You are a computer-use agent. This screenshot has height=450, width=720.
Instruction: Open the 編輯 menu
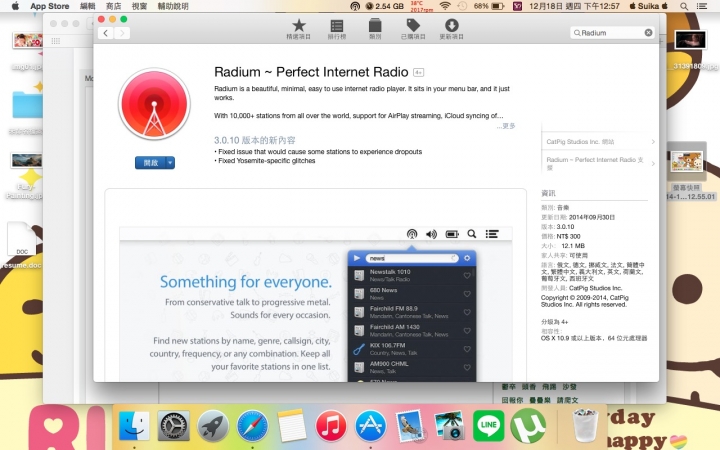87,6
